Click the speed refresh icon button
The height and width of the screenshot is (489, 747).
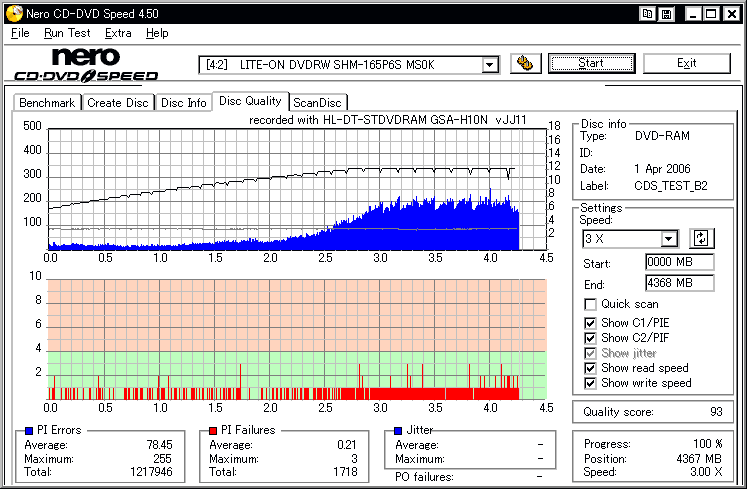tap(701, 238)
